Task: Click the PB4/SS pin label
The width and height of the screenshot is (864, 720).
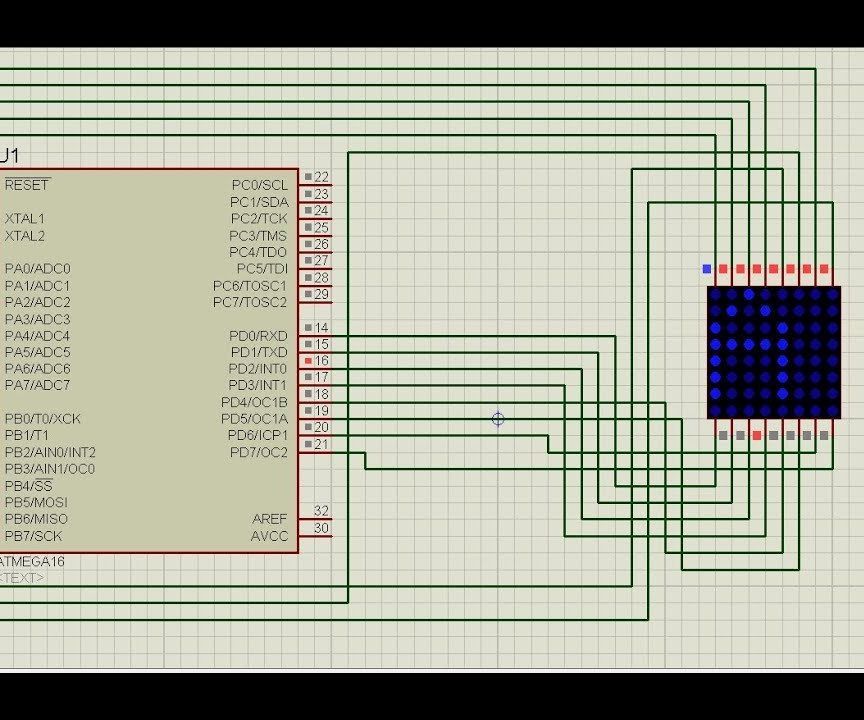Action: click(x=29, y=486)
